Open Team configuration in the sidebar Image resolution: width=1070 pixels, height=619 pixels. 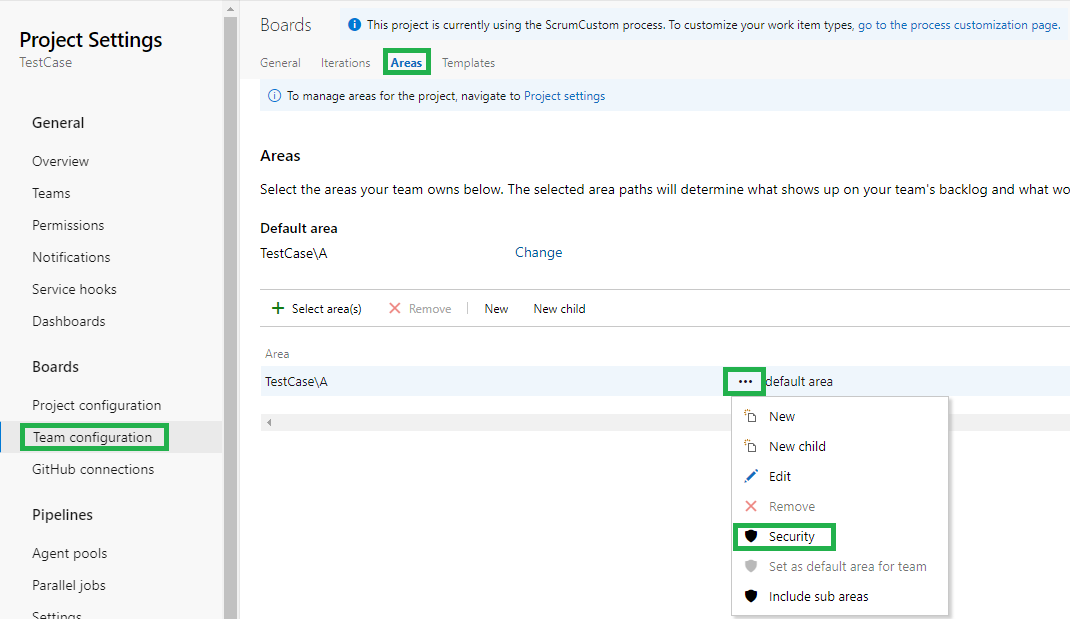[x=92, y=437]
